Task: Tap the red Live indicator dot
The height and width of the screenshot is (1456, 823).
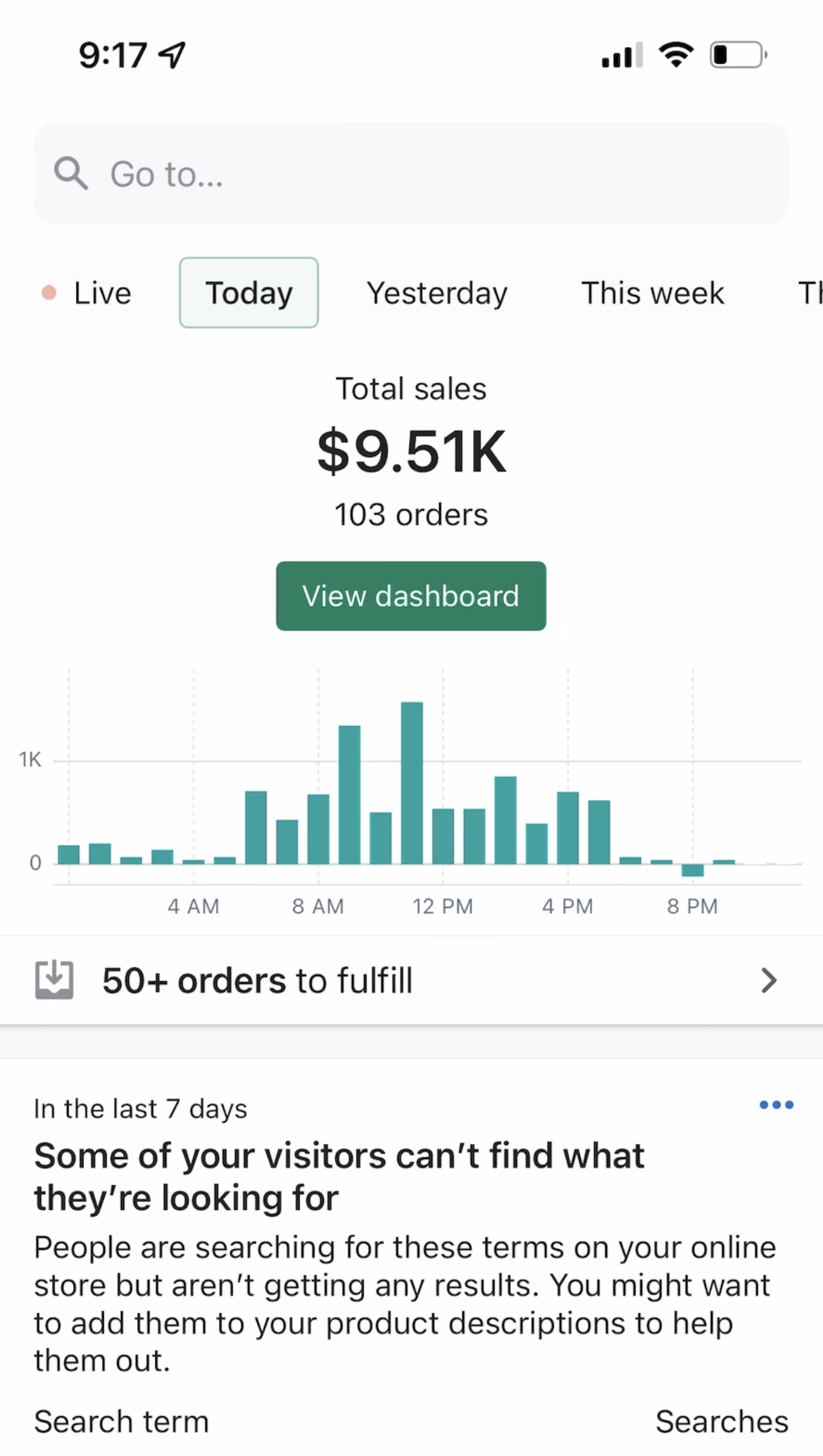Action: pos(49,293)
